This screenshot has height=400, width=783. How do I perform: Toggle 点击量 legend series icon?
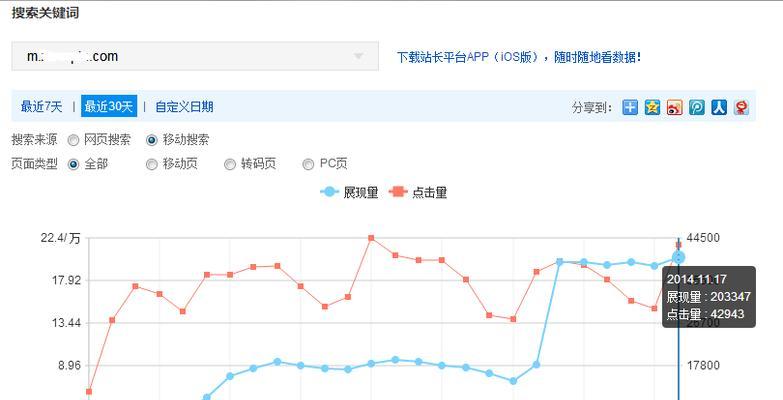point(398,192)
